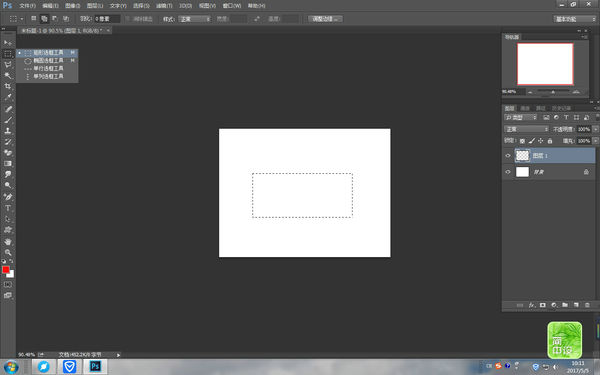The height and width of the screenshot is (375, 600).
Task: Hide the 图层 1 layer eye icon
Action: click(508, 156)
